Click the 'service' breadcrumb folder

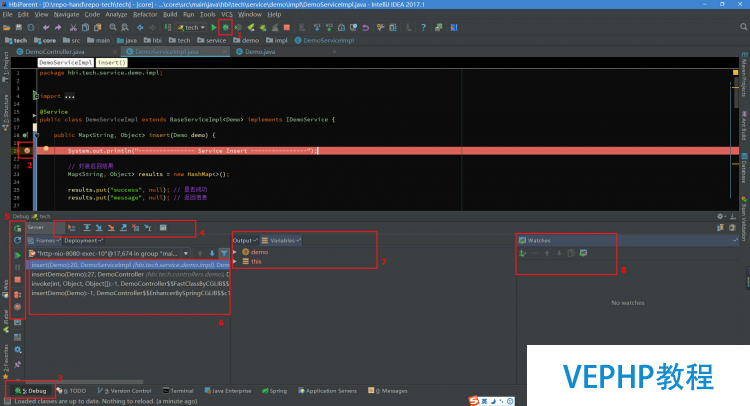tap(211, 41)
